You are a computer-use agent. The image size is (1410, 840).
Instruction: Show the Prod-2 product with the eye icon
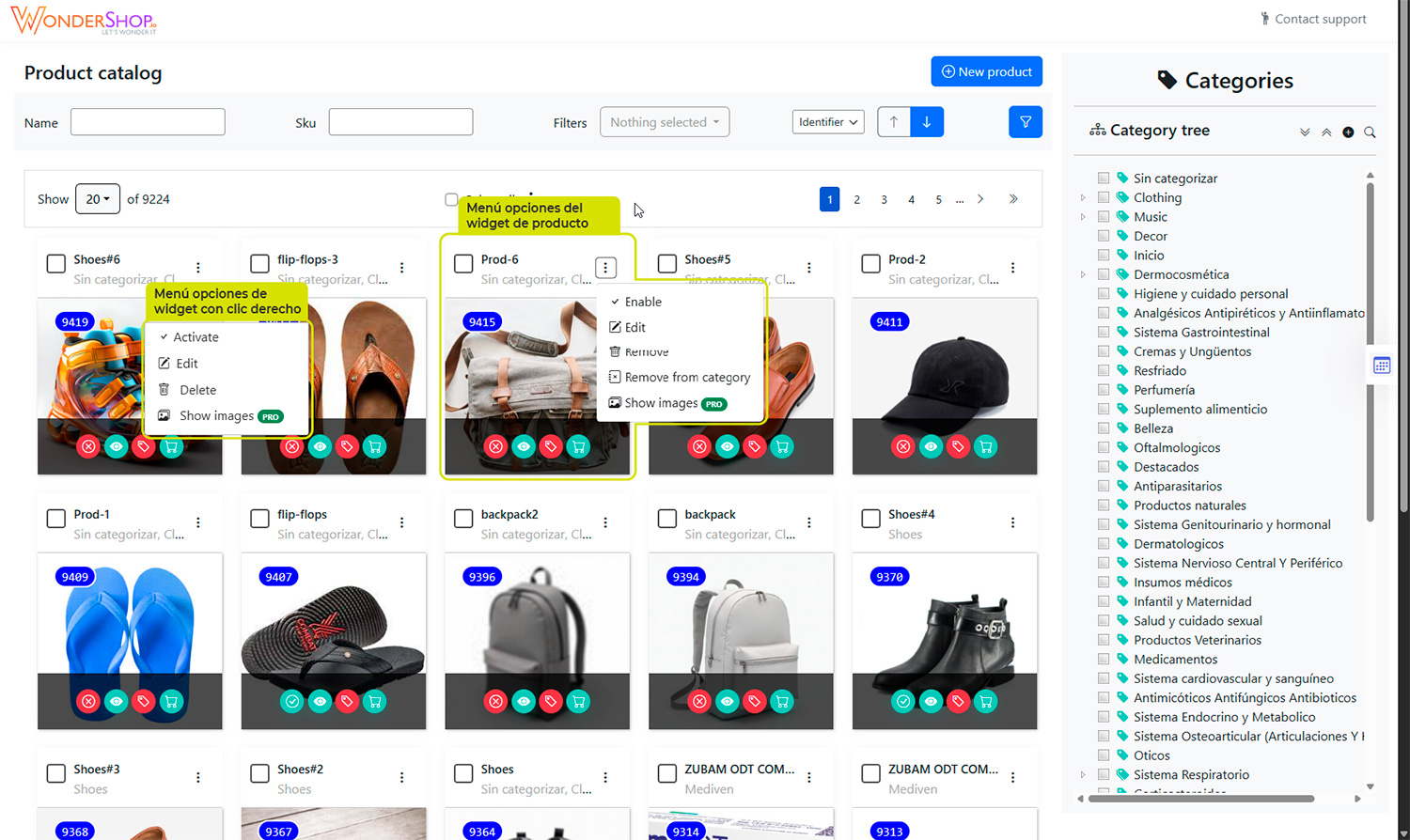point(931,446)
